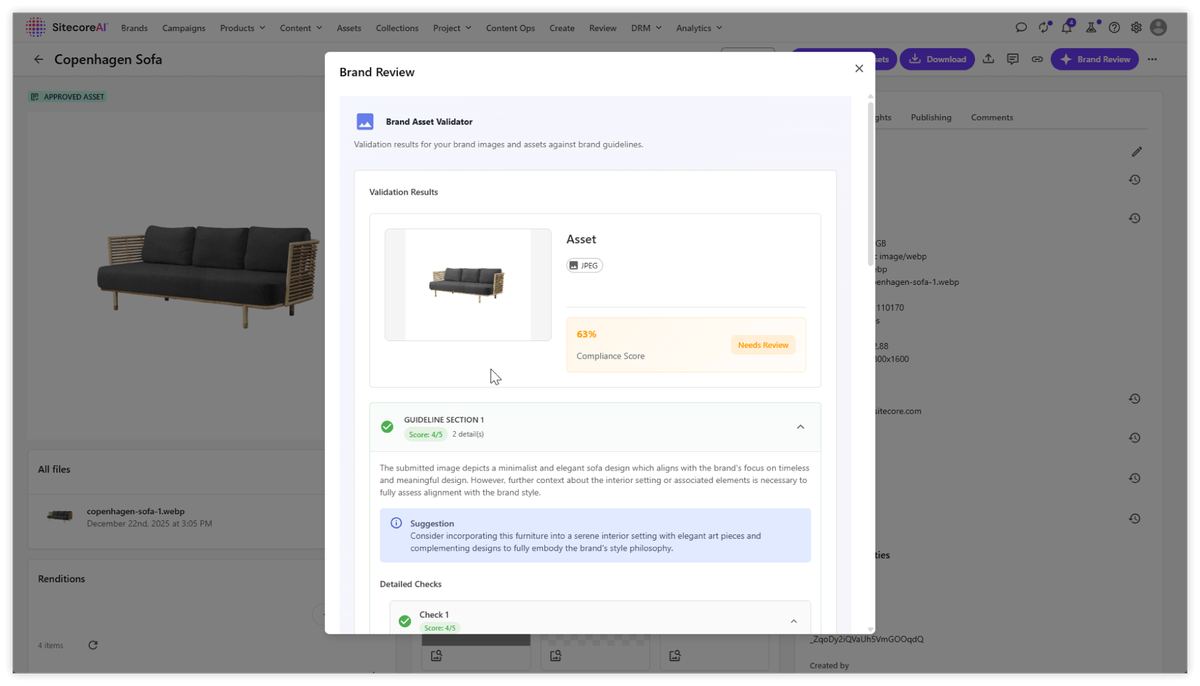Go back using the arrow beside Copenhagen Sofa
Viewport: 1200px width, 686px height.
click(39, 59)
